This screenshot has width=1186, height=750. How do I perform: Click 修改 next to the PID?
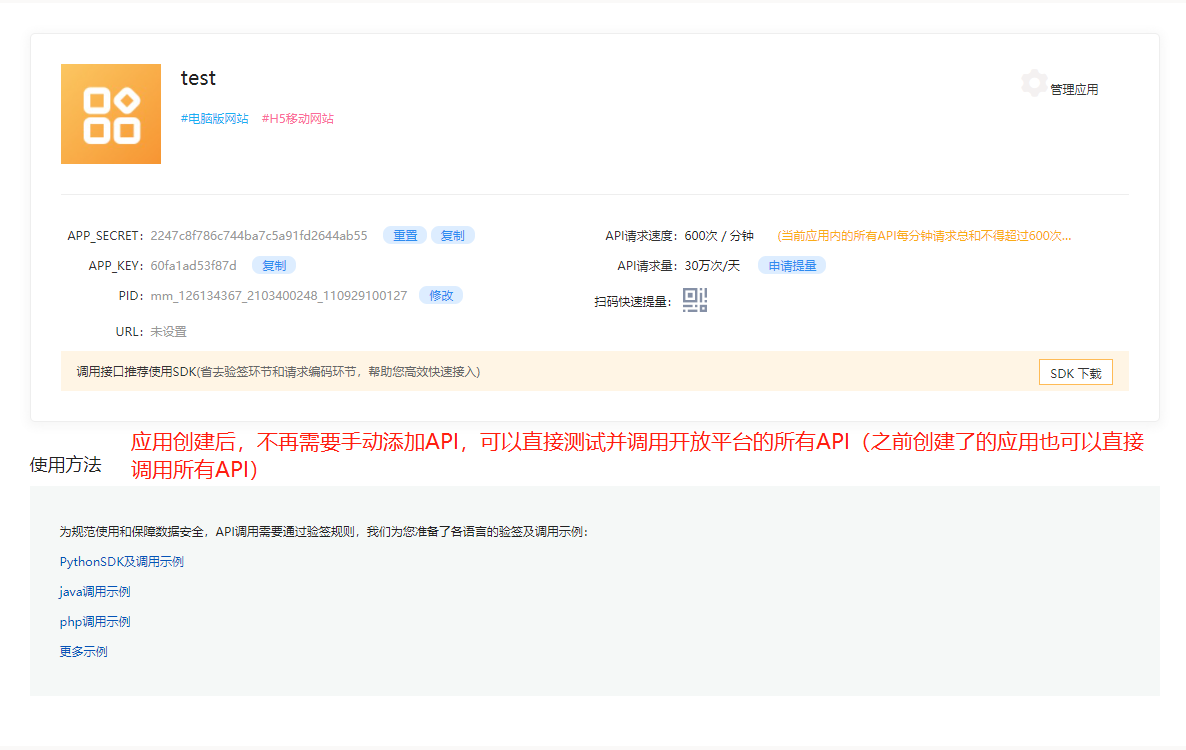point(441,296)
